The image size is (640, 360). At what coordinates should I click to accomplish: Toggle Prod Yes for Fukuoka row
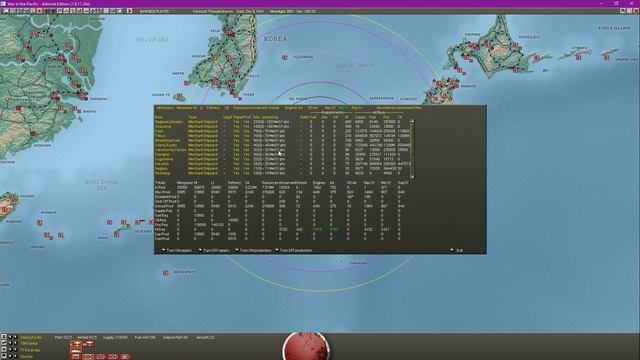[x=246, y=164]
